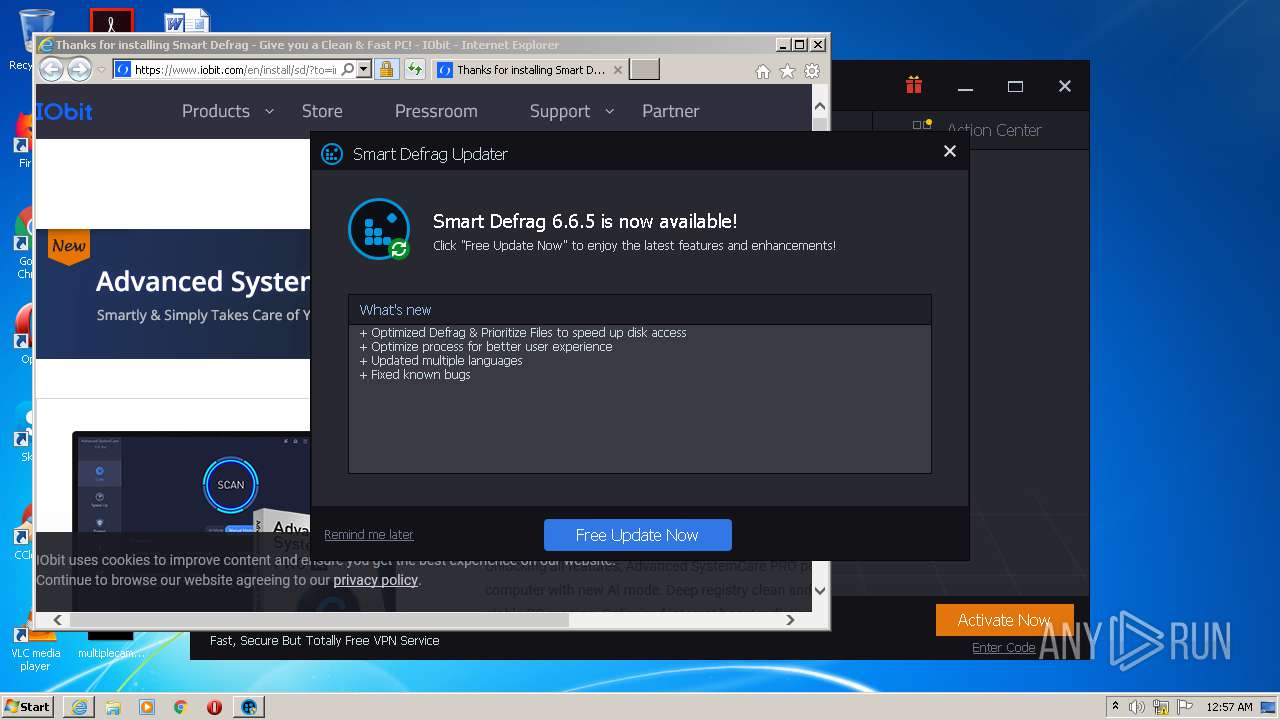This screenshot has width=1280, height=720.
Task: Go forward in Internet Explorer
Action: 80,69
